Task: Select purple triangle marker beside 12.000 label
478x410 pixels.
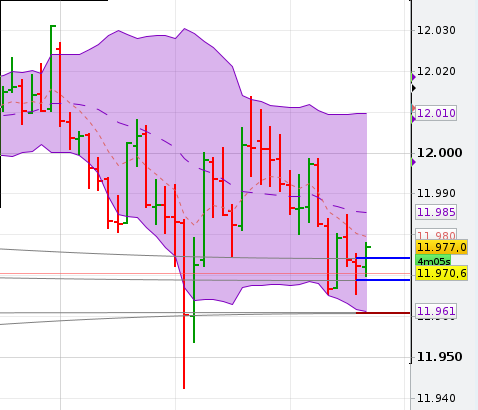Action: pos(414,163)
